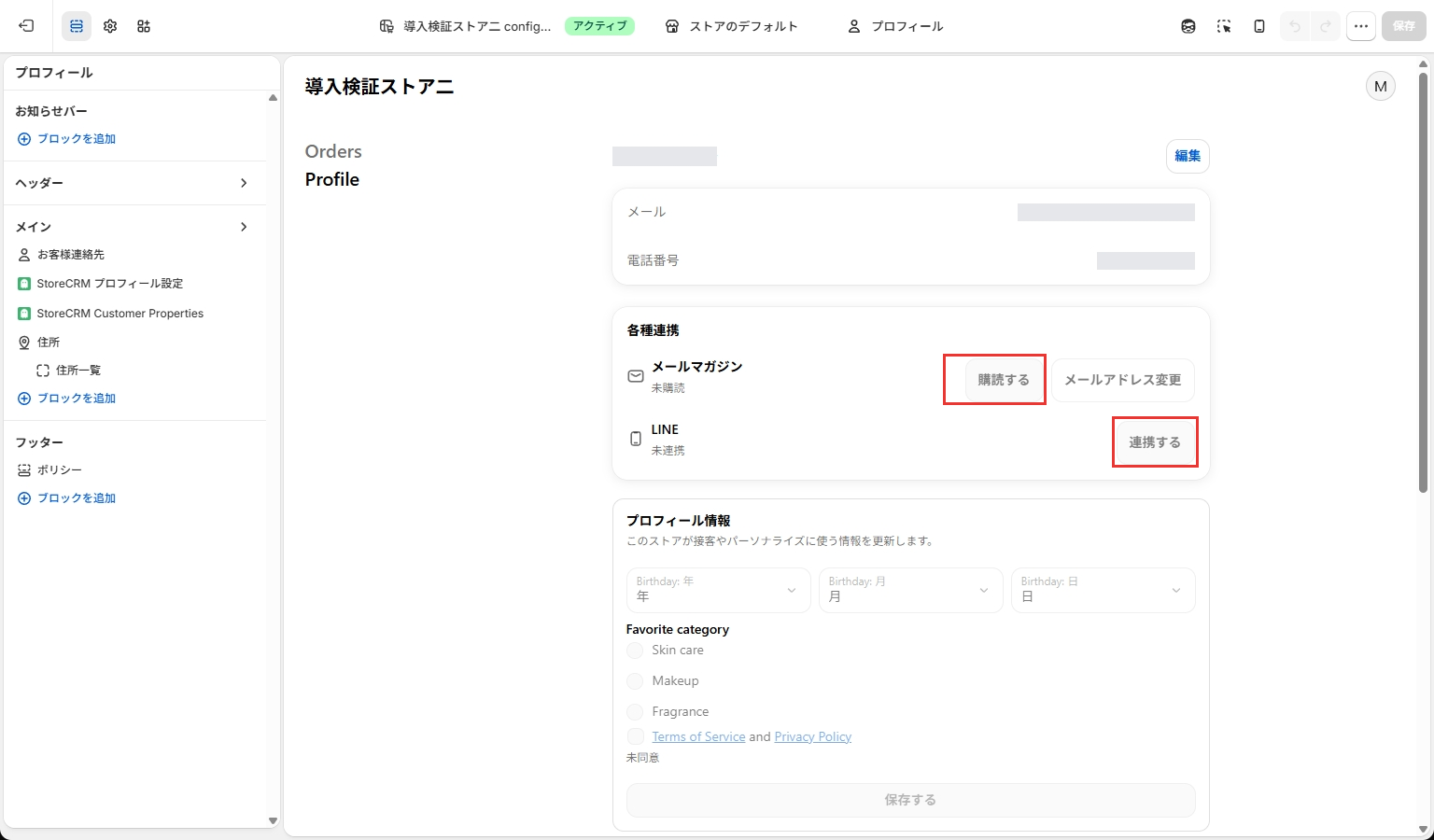
Task: Click the StoreCRM プロフィール設定 app icon
Action: point(24,284)
